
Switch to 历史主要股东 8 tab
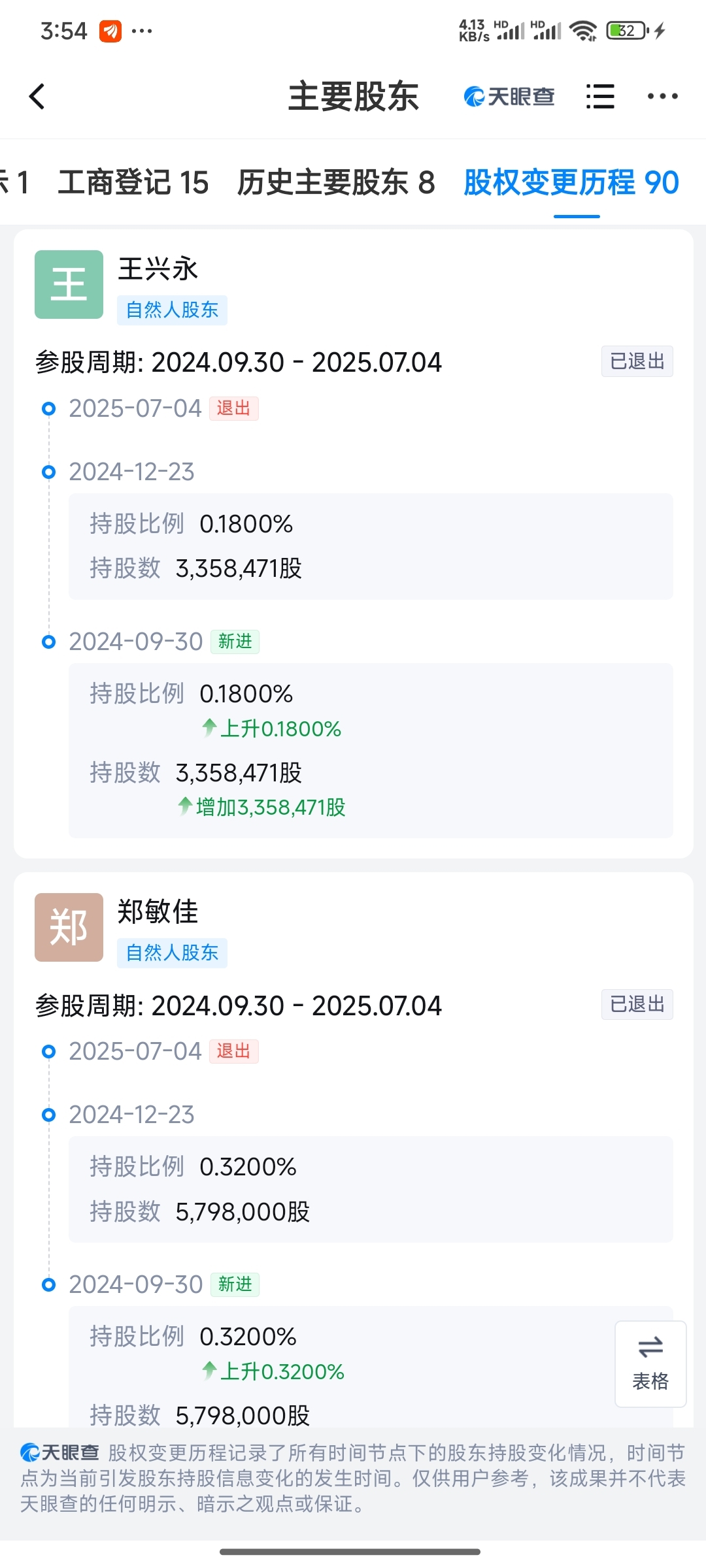335,182
